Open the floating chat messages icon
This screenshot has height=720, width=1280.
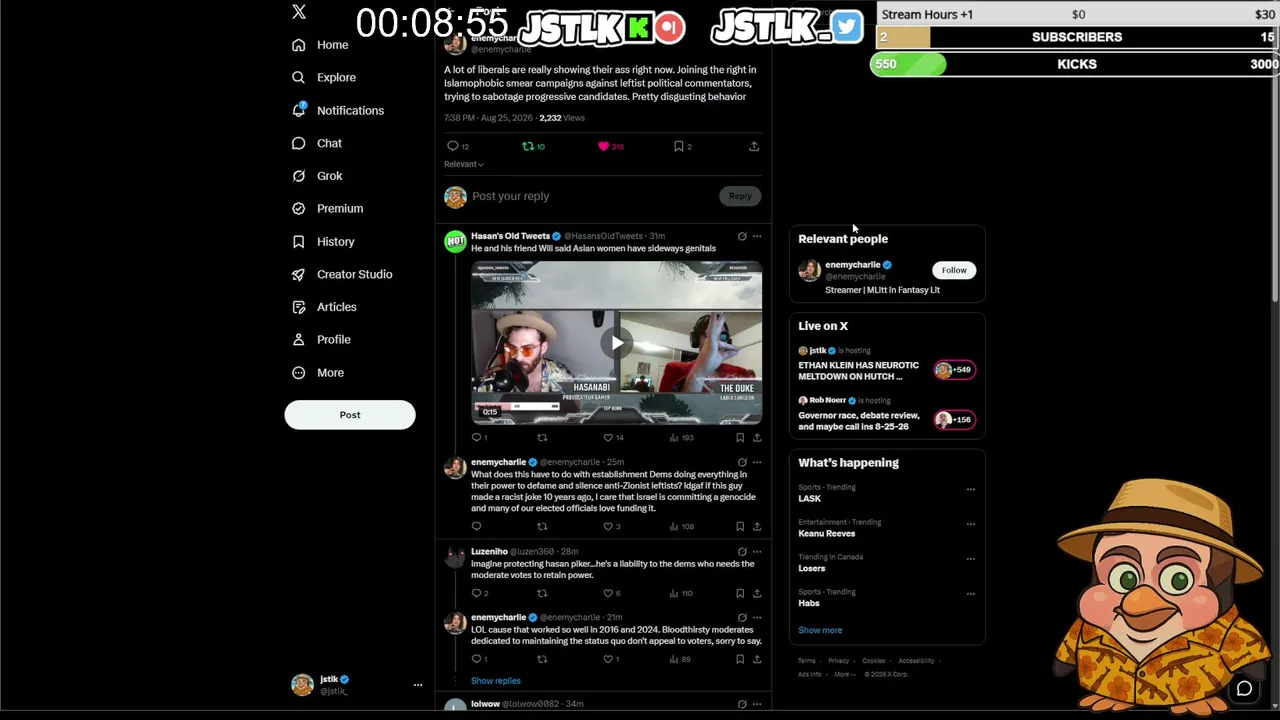click(x=1244, y=688)
